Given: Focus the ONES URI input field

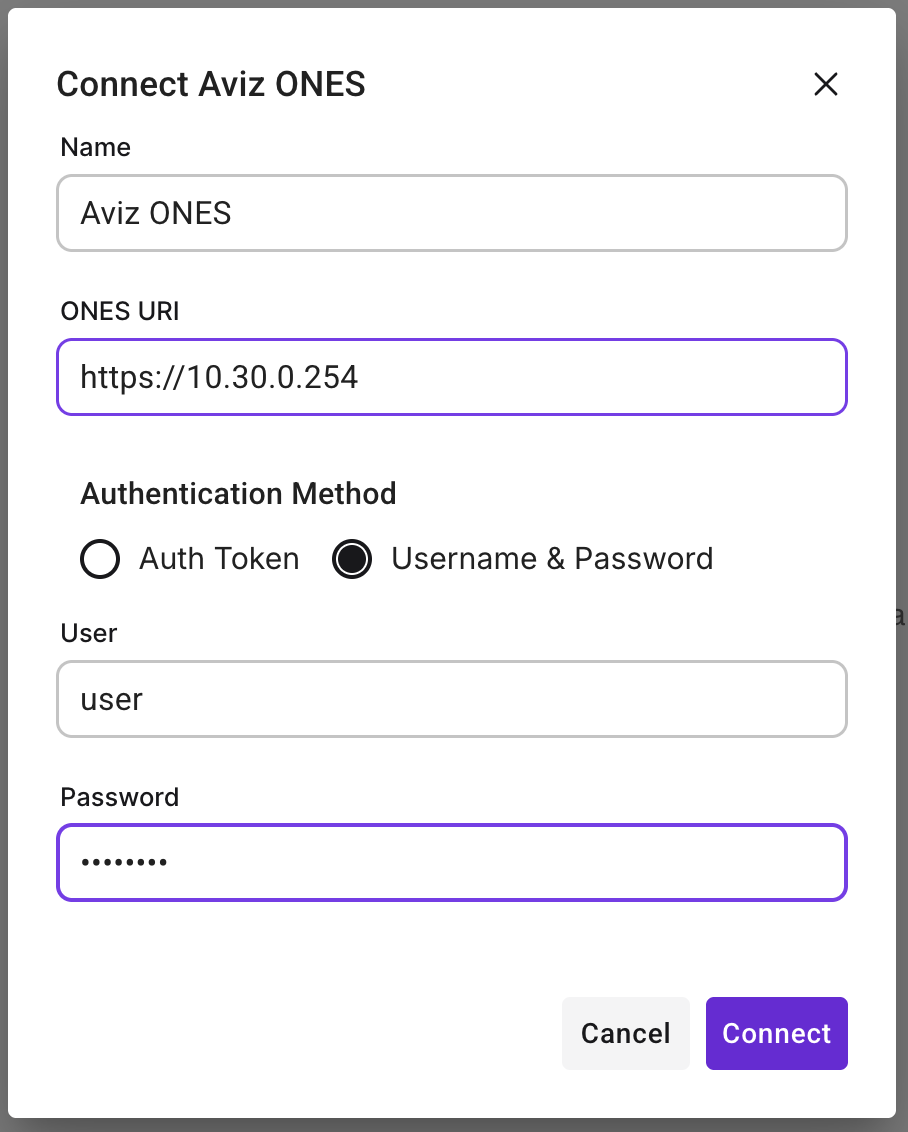Looking at the screenshot, I should pos(600,377).
